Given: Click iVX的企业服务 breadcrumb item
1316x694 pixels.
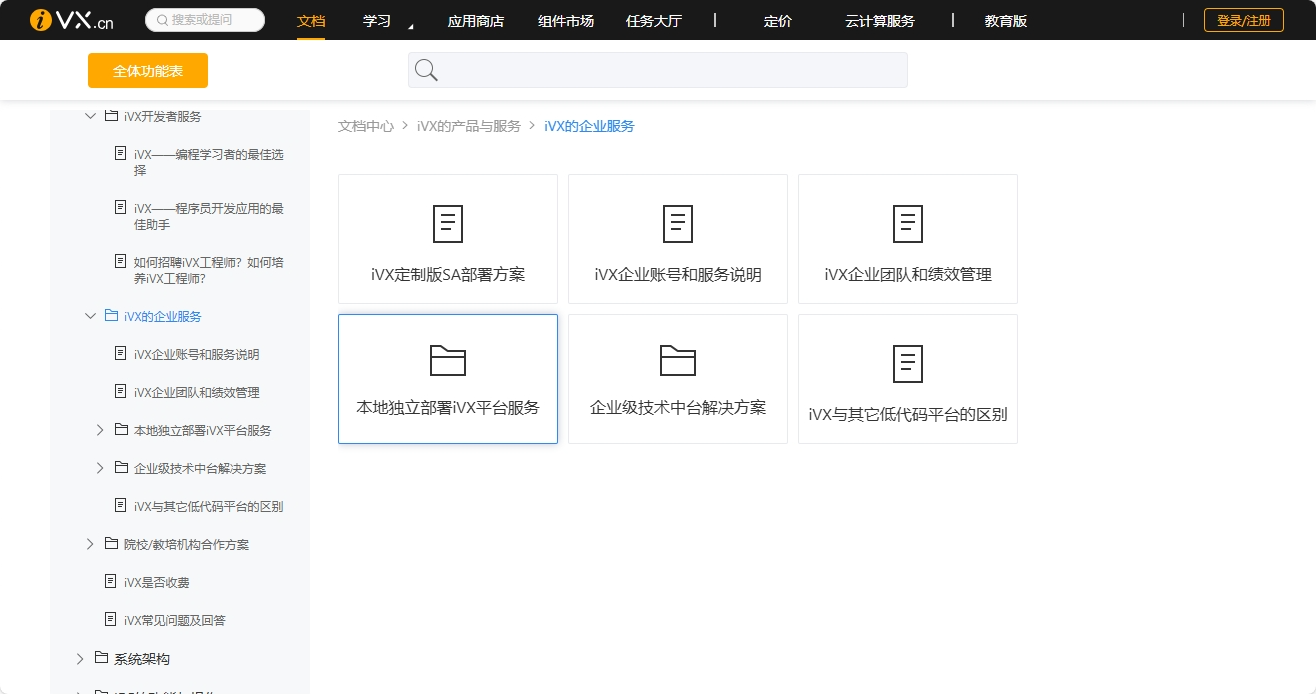Looking at the screenshot, I should coord(589,126).
